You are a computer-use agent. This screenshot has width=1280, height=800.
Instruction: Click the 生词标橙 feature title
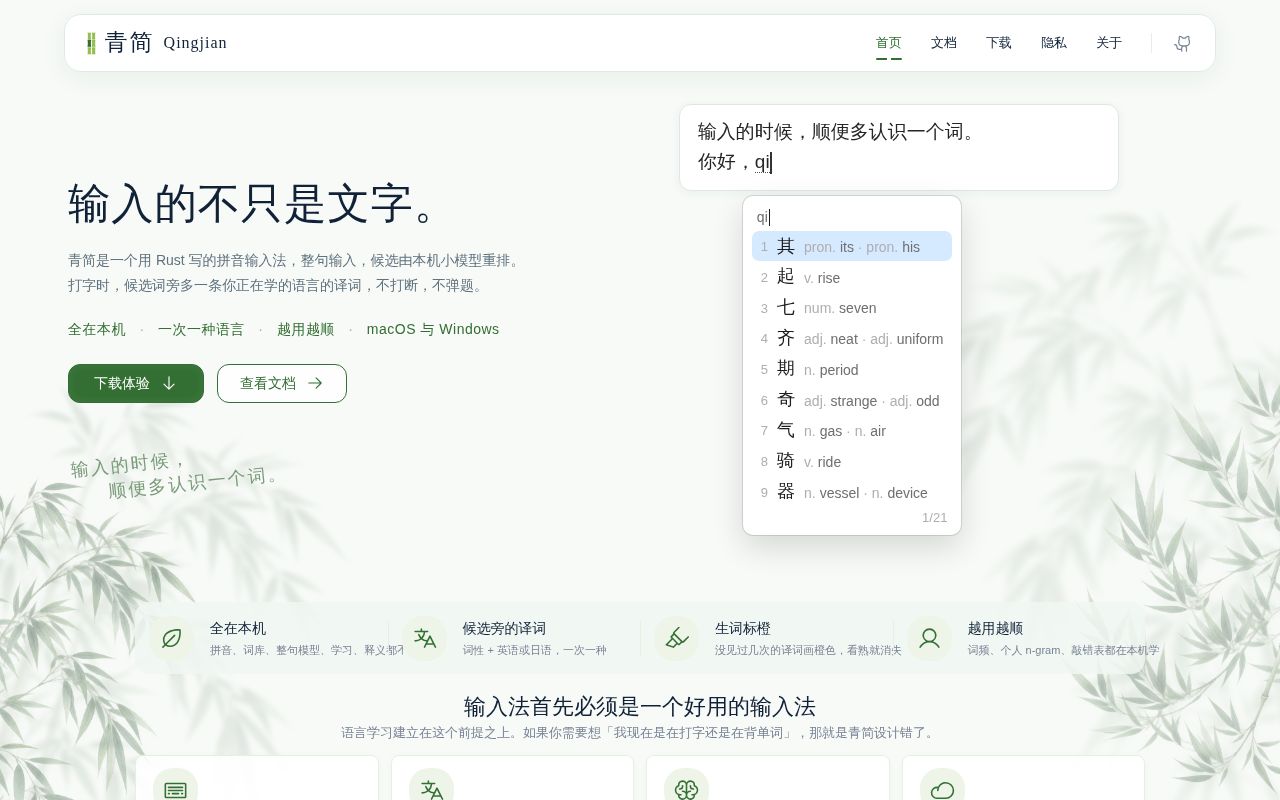(x=743, y=629)
